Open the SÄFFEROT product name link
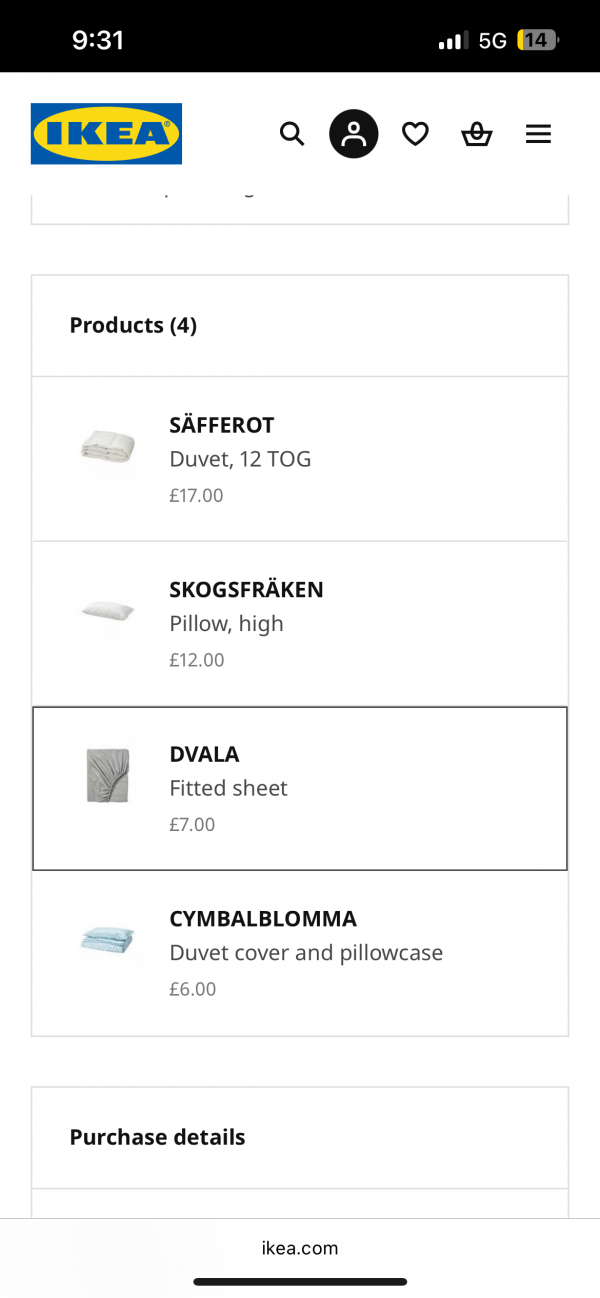Screen dimensions: 600x1298 point(221,425)
